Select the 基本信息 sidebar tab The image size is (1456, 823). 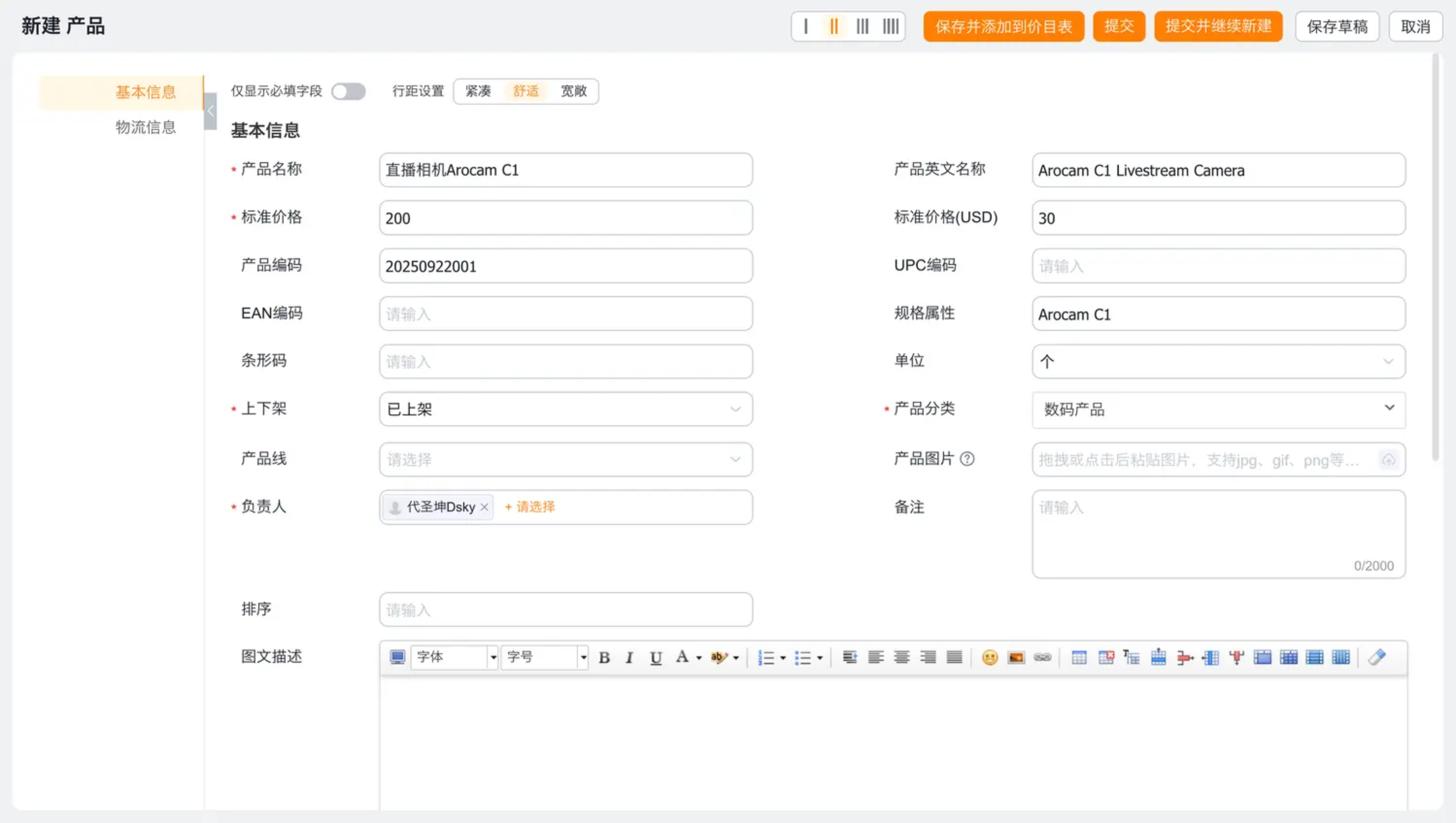tap(145, 92)
